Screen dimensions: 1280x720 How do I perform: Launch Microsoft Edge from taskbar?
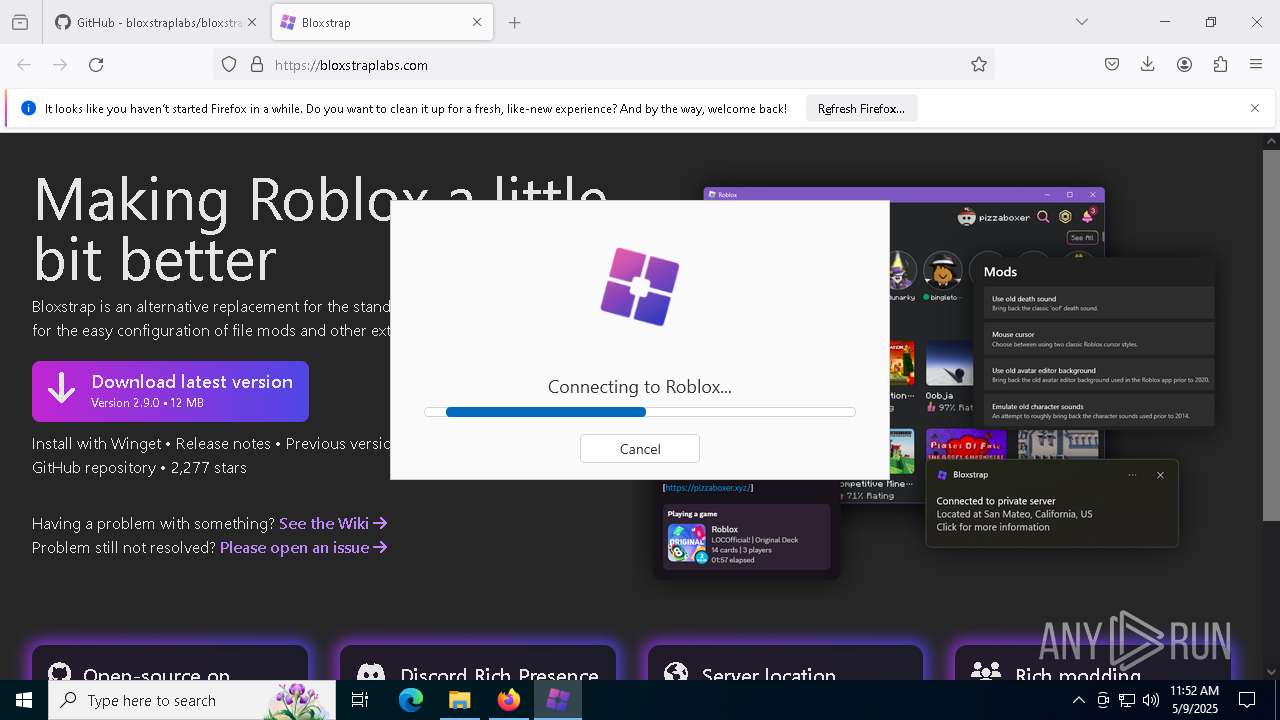click(x=411, y=700)
